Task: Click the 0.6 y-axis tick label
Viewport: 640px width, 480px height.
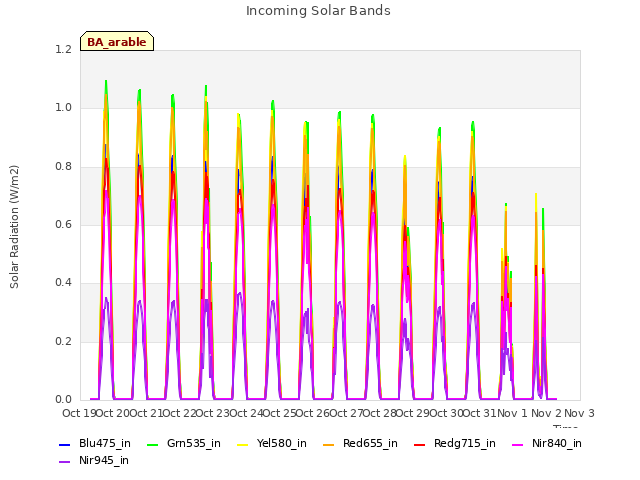Action: [x=63, y=224]
